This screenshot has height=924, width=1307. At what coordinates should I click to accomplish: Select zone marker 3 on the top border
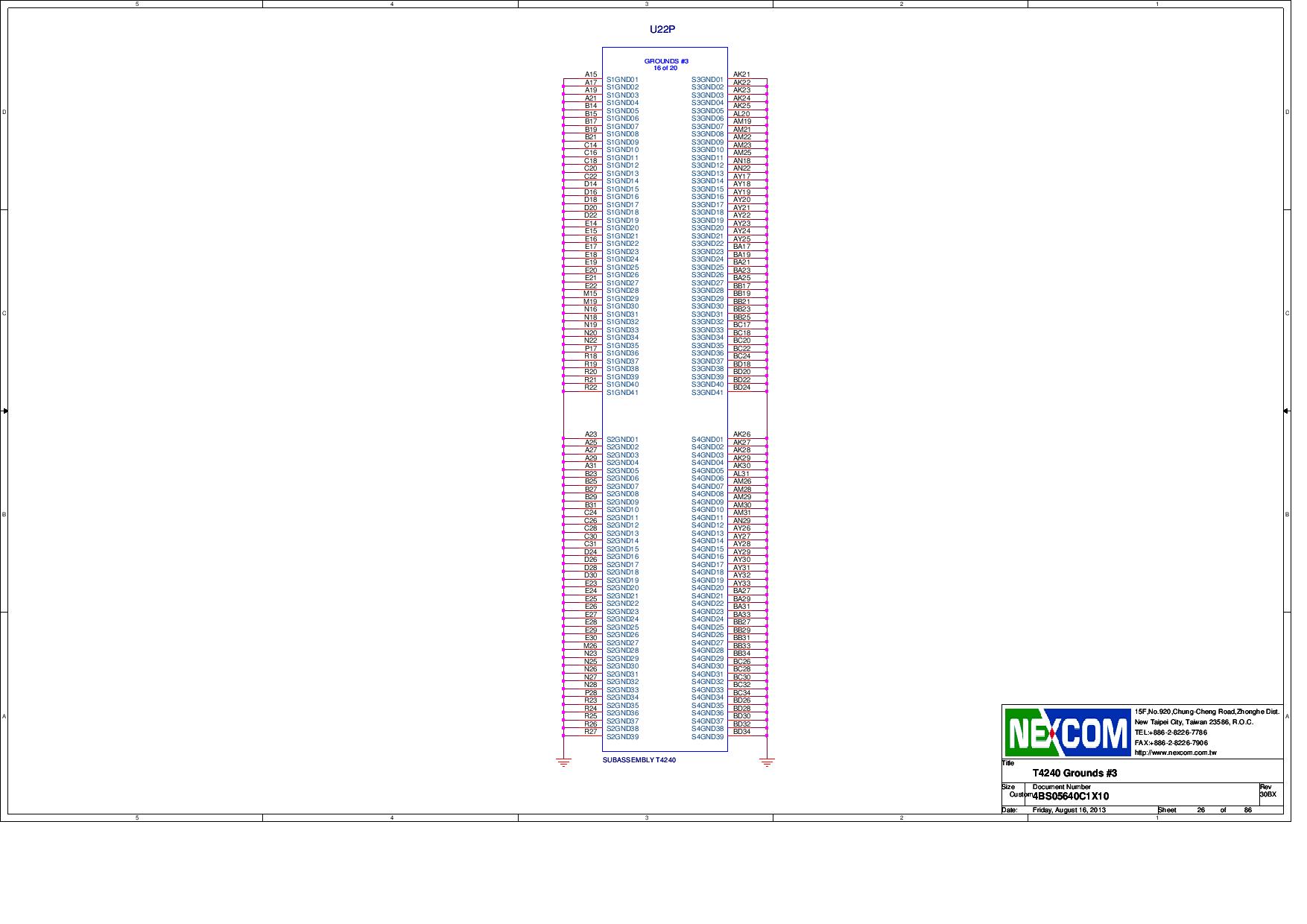(648, 4)
